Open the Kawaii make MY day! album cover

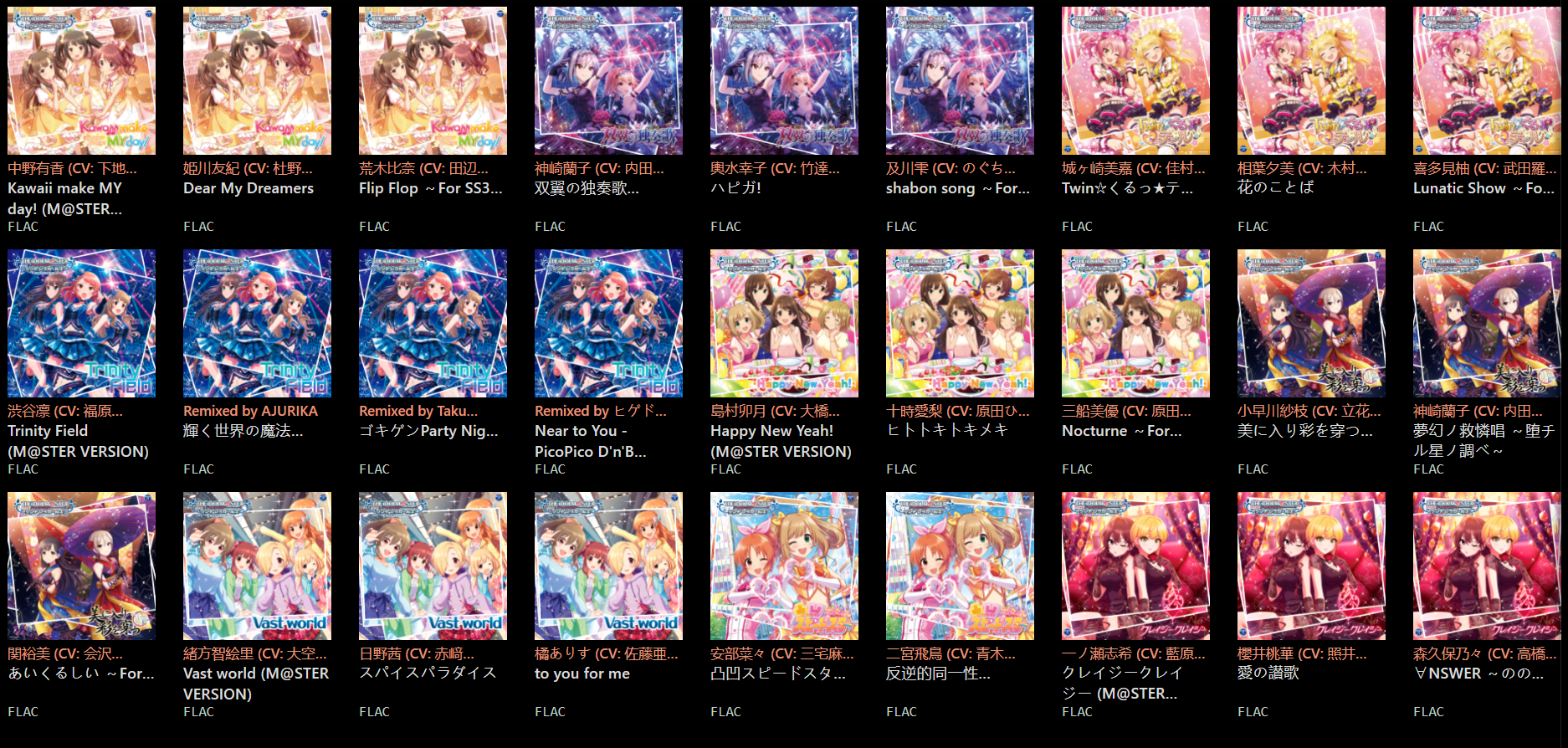tap(81, 80)
